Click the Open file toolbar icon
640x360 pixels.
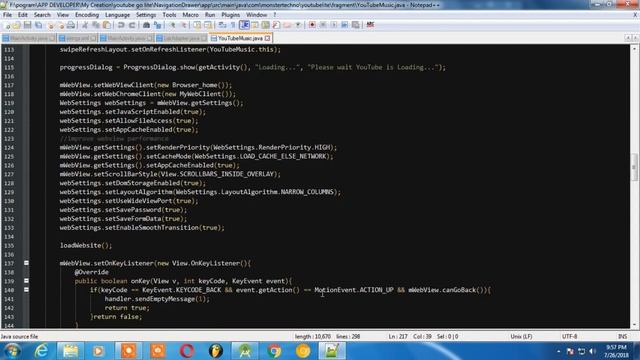pos(17,25)
